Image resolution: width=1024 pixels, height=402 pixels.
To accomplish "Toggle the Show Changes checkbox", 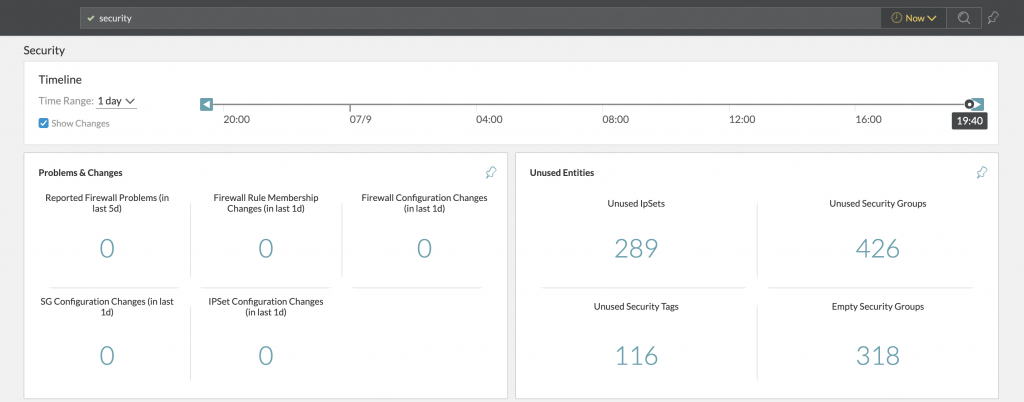I will (x=44, y=123).
